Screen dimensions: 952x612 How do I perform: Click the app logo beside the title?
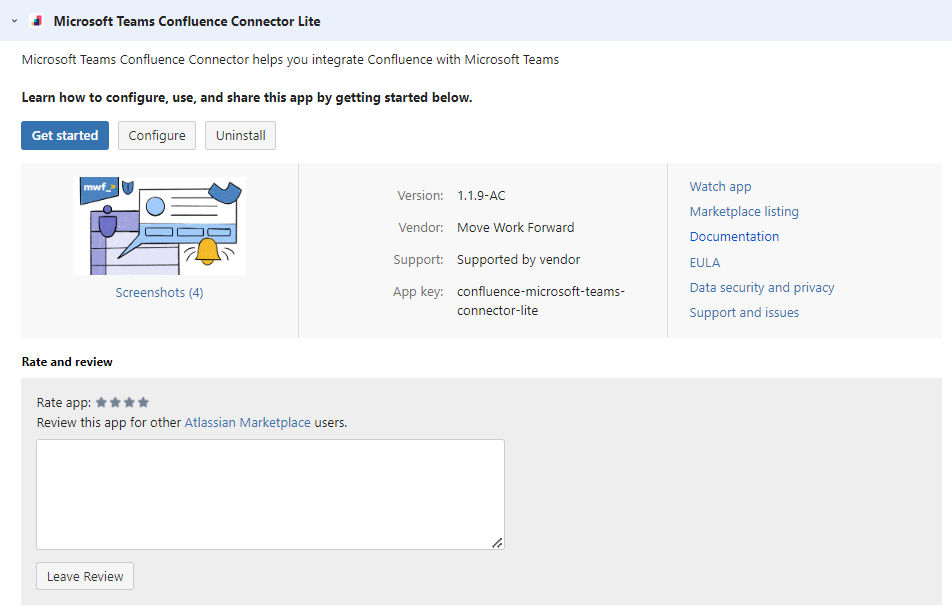pos(38,21)
